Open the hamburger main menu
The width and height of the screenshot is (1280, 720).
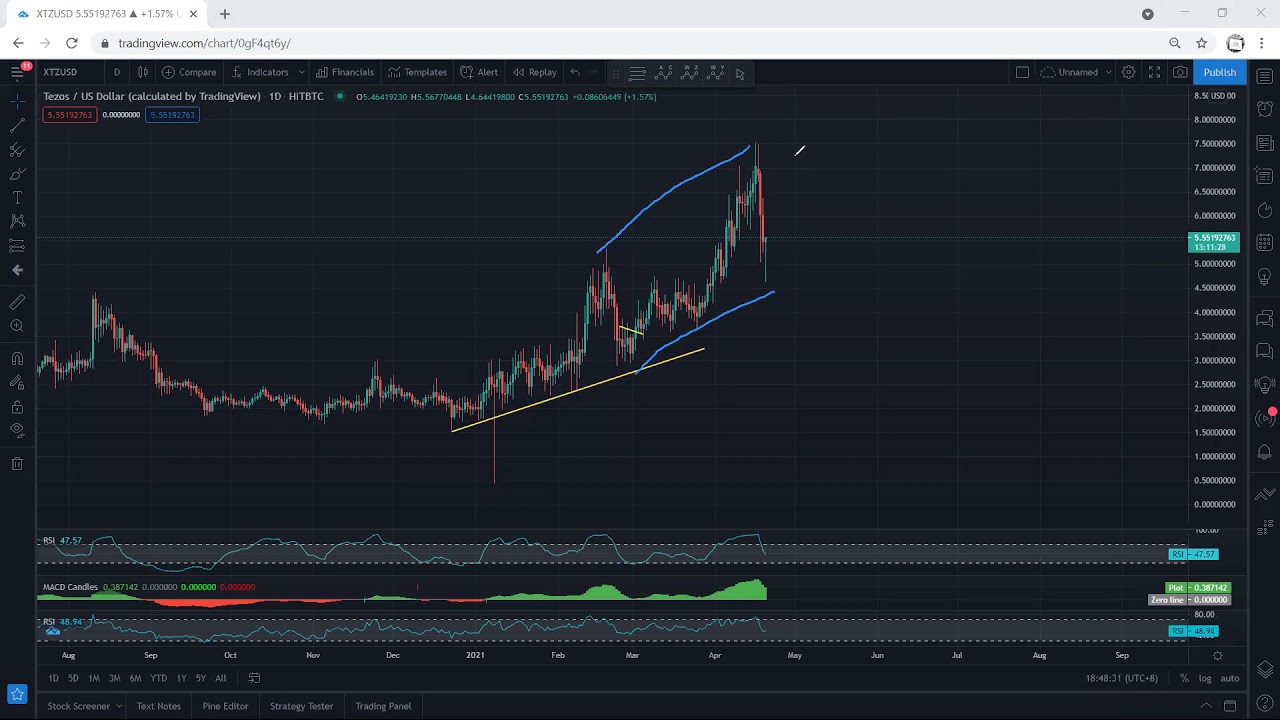[x=17, y=72]
